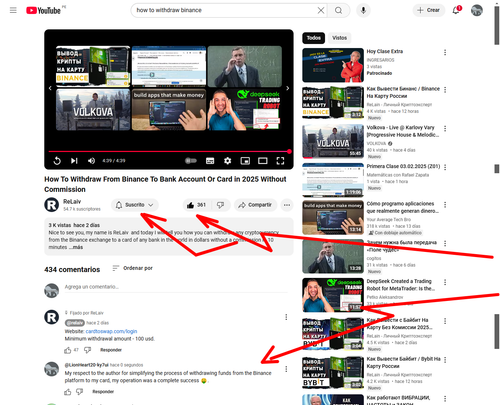Open VOLKOVA endscreen suggestion card
Viewport: 500px width, 405px height.
(x=93, y=109)
